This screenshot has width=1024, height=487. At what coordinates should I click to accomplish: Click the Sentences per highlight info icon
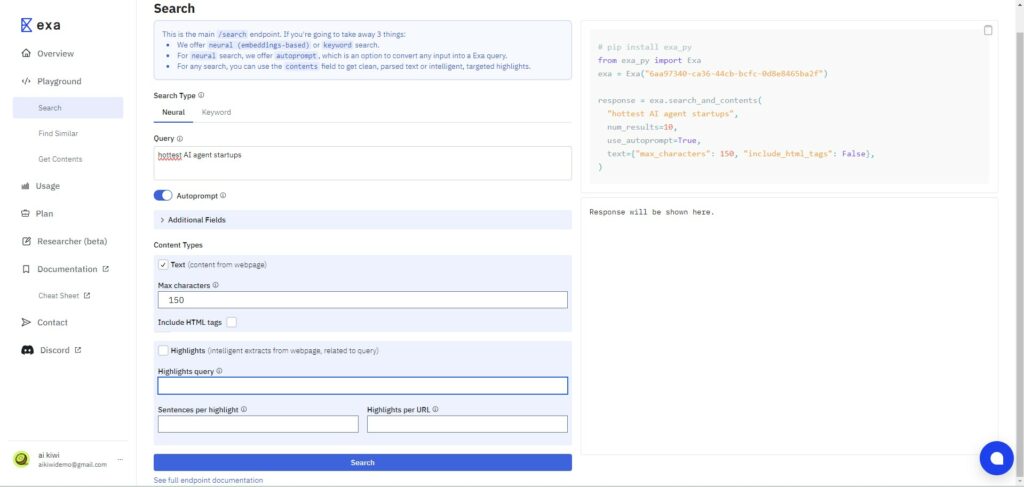(x=244, y=409)
